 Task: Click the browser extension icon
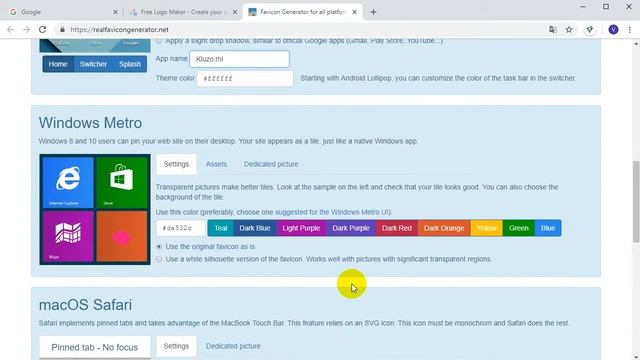(589, 29)
